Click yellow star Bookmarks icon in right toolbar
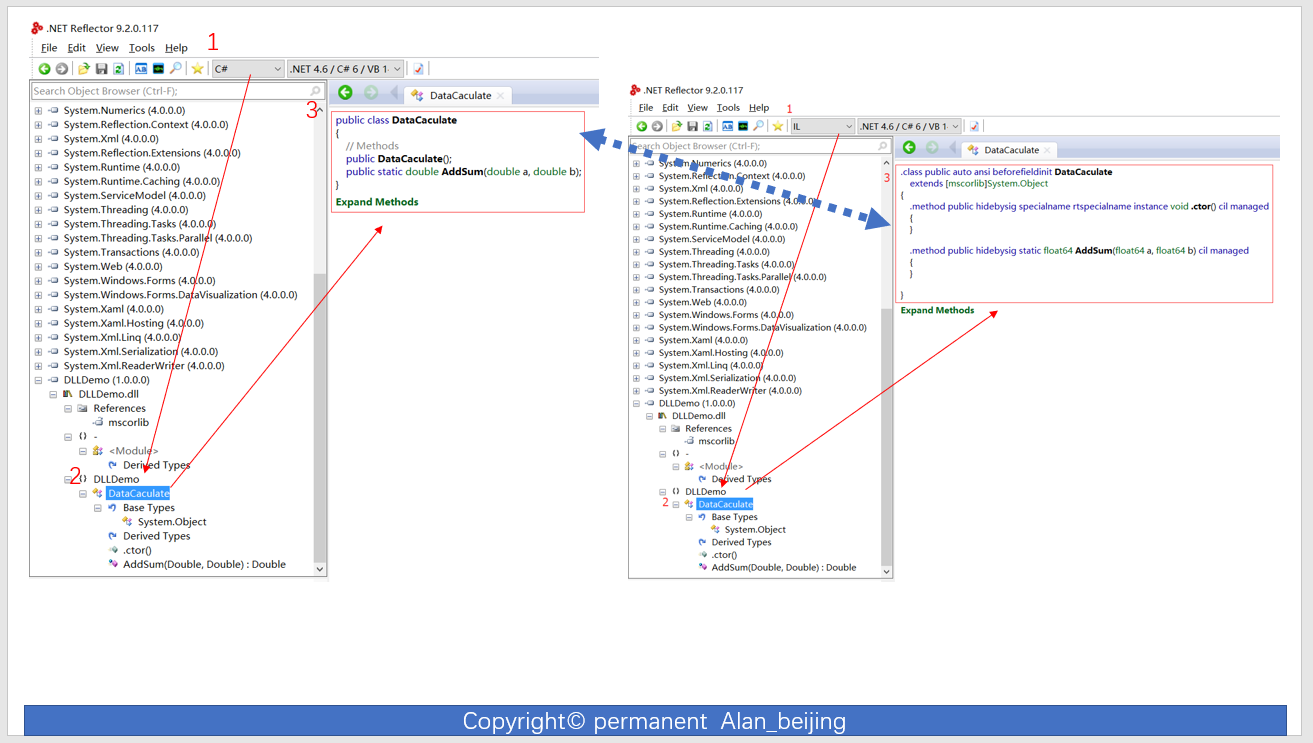Image resolution: width=1313 pixels, height=743 pixels. coord(778,126)
